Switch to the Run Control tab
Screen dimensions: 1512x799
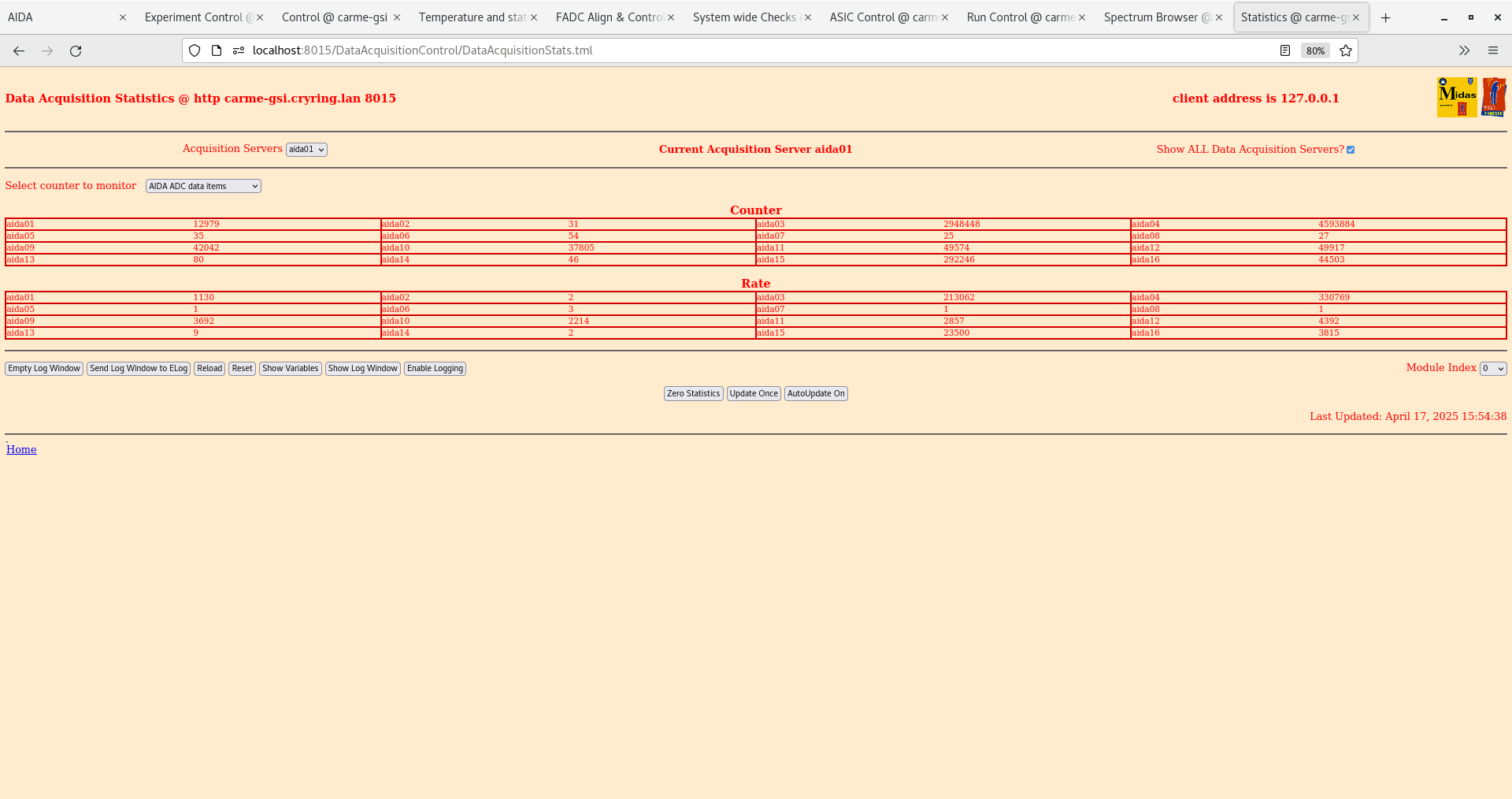pyautogui.click(x=1020, y=17)
